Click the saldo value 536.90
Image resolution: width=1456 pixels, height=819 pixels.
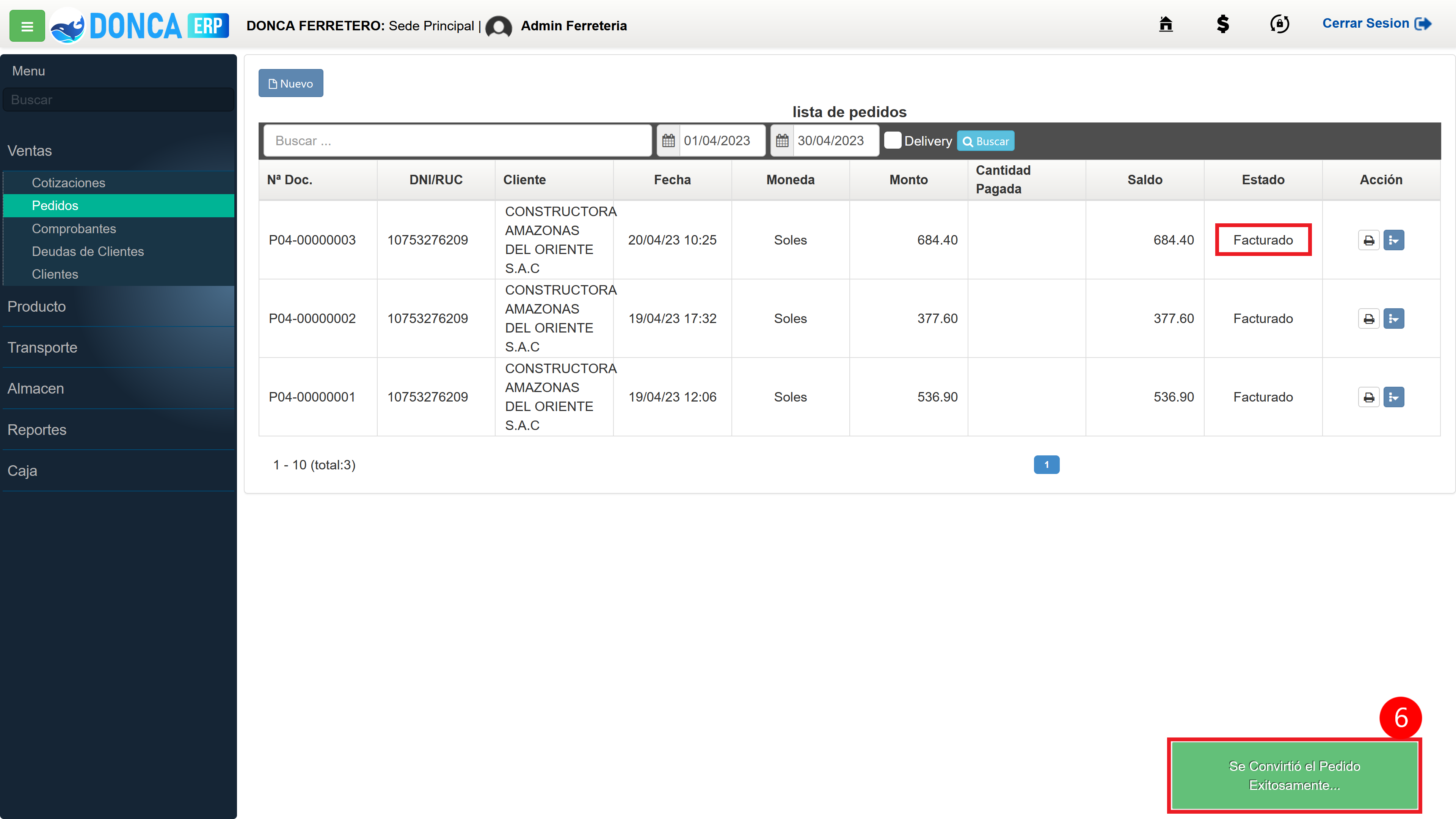tap(1174, 397)
